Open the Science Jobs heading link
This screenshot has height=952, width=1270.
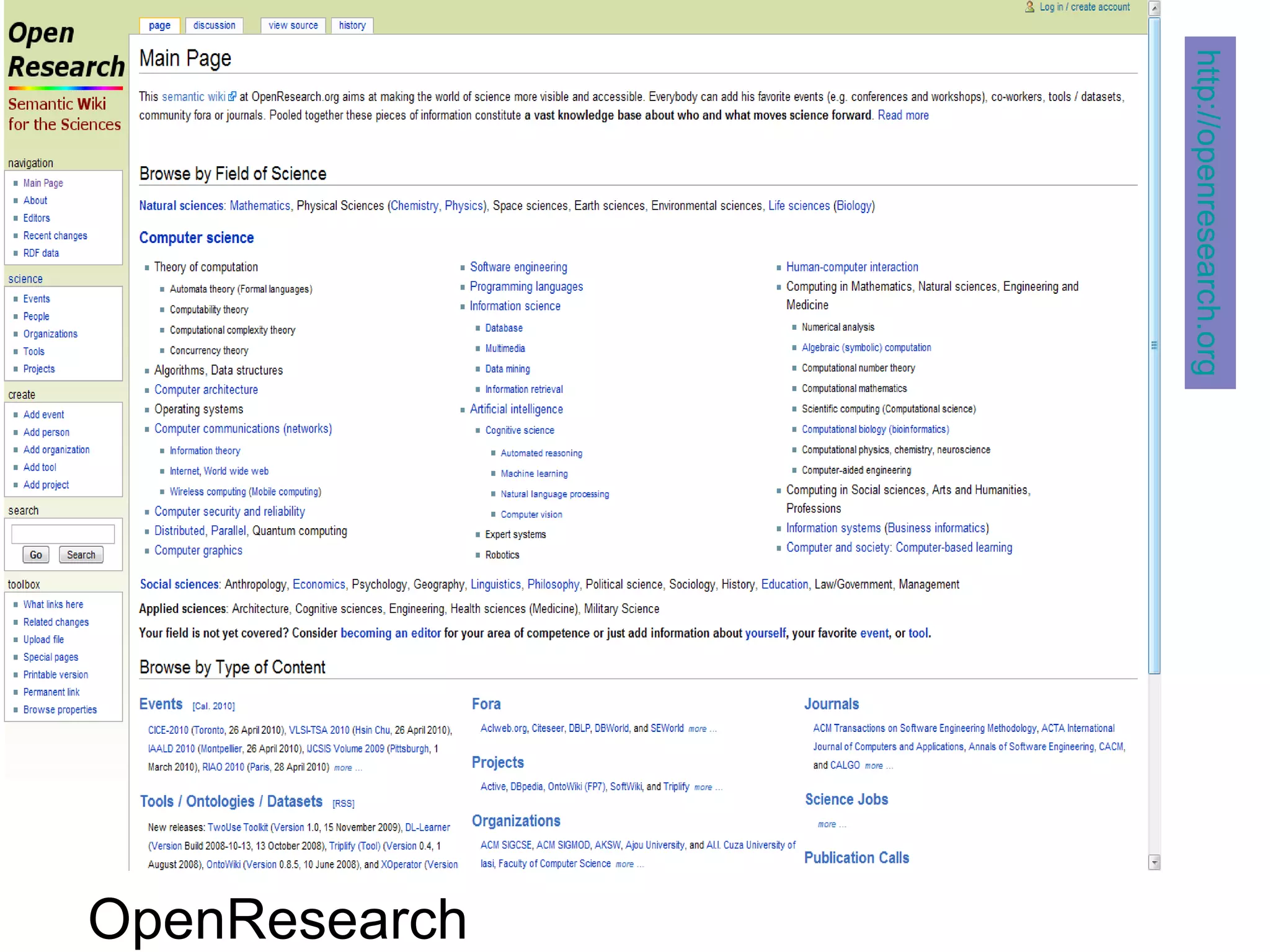tap(846, 800)
